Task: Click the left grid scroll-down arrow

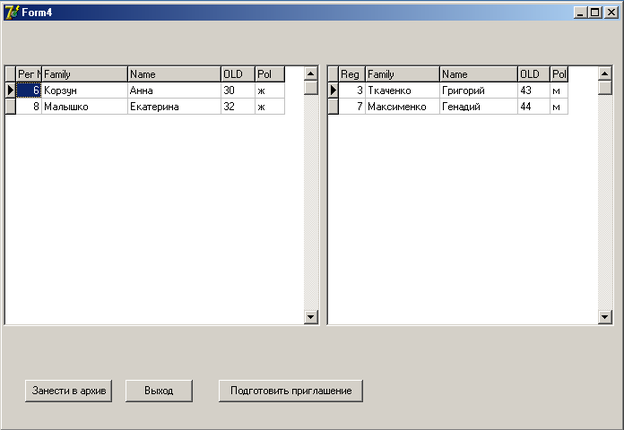Action: (310, 317)
